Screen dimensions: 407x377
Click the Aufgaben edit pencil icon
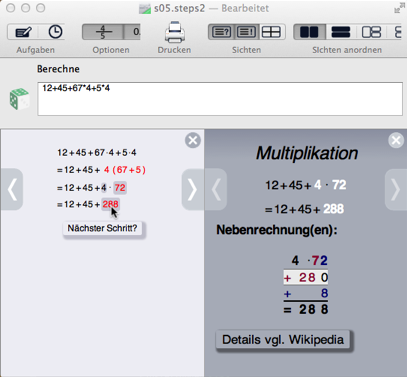(x=23, y=32)
